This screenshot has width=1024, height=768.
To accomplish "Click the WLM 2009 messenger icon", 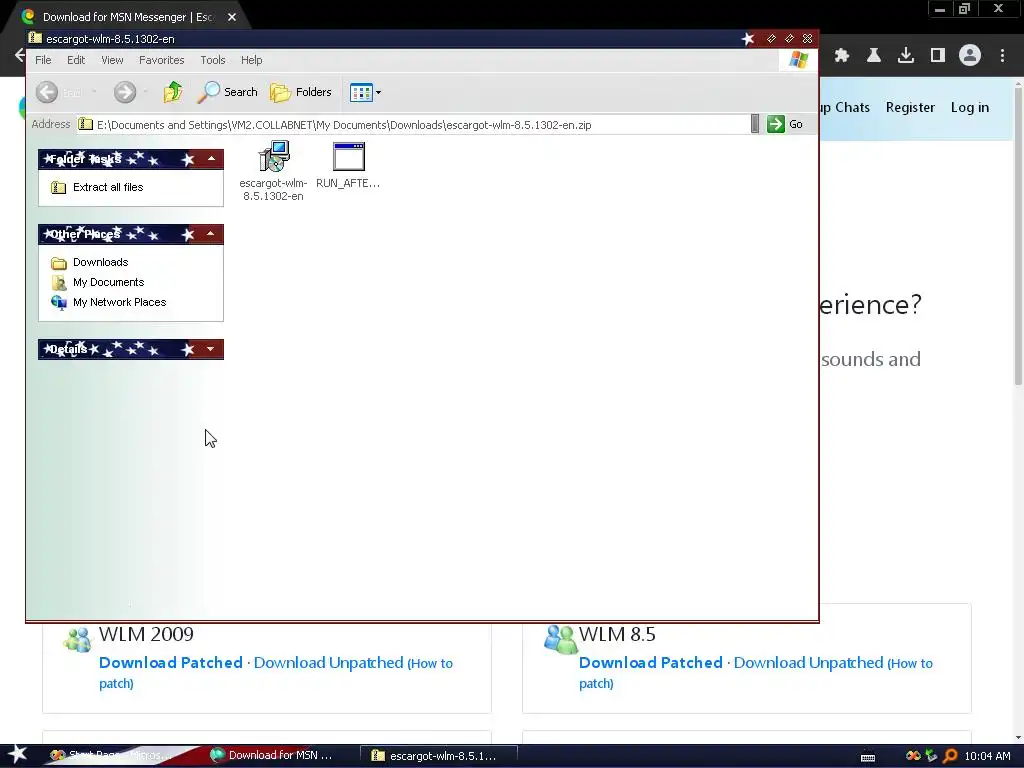I will pos(78,639).
